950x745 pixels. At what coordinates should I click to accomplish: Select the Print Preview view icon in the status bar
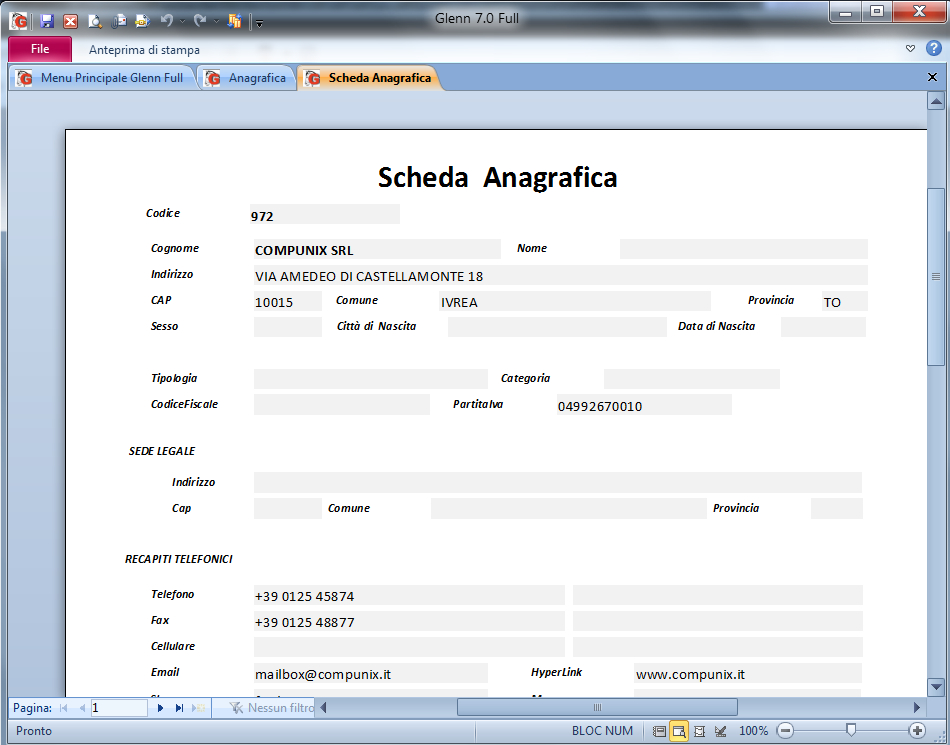[x=679, y=731]
